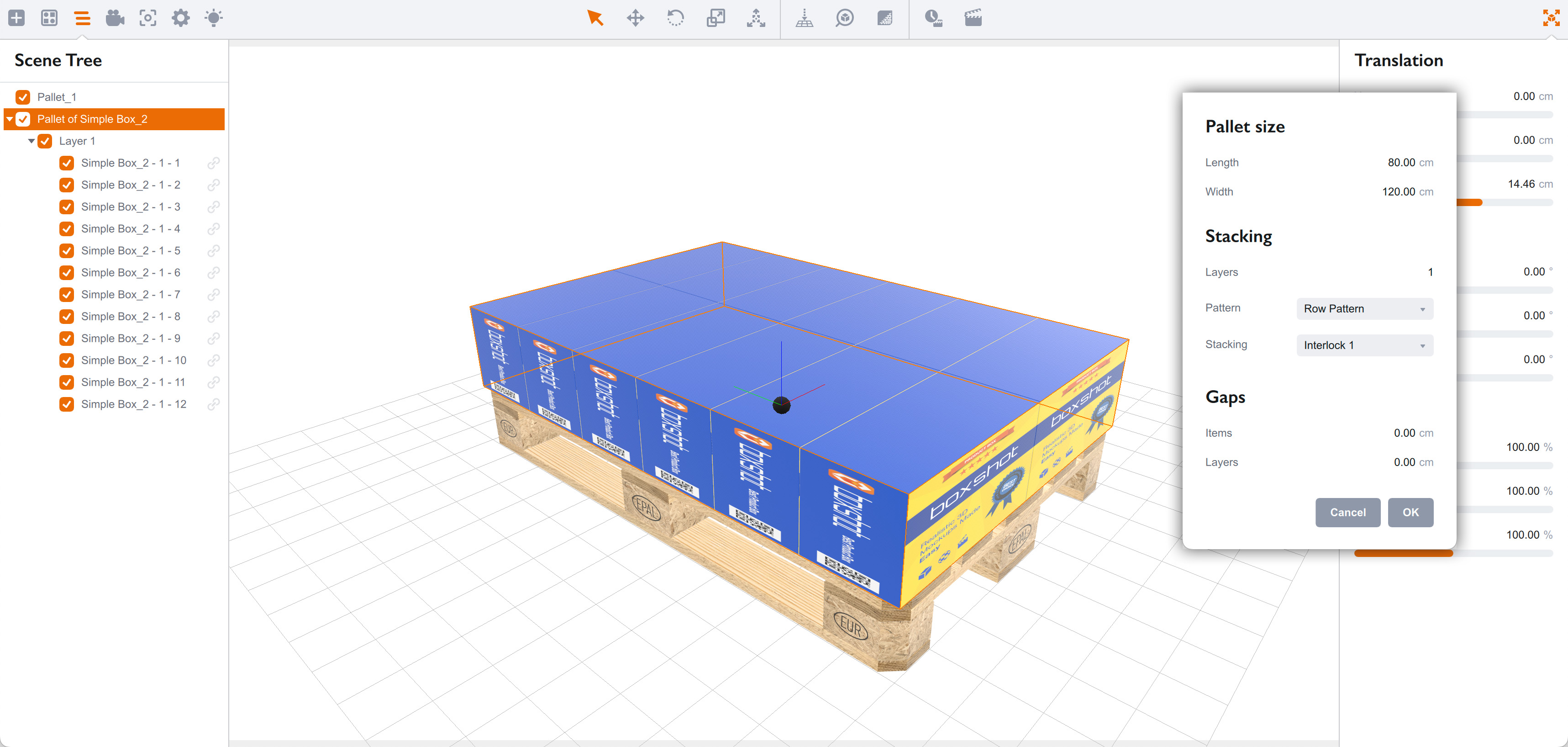Uncheck the Pallet_1 checkbox
This screenshot has width=1568, height=747.
coord(22,96)
